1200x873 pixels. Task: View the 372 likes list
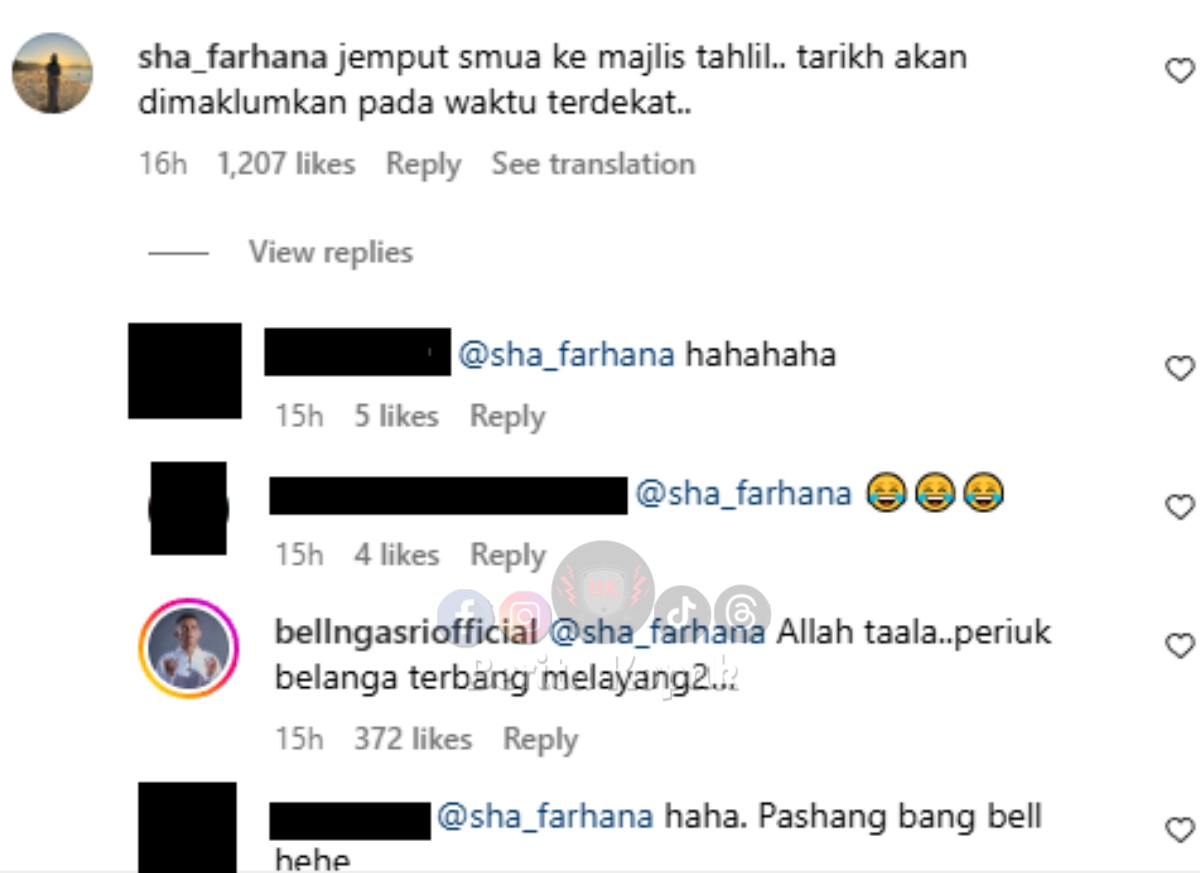(x=412, y=740)
